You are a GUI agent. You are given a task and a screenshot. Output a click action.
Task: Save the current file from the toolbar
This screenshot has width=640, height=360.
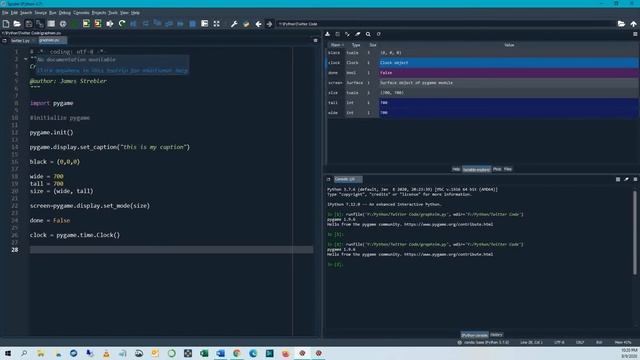coord(29,24)
